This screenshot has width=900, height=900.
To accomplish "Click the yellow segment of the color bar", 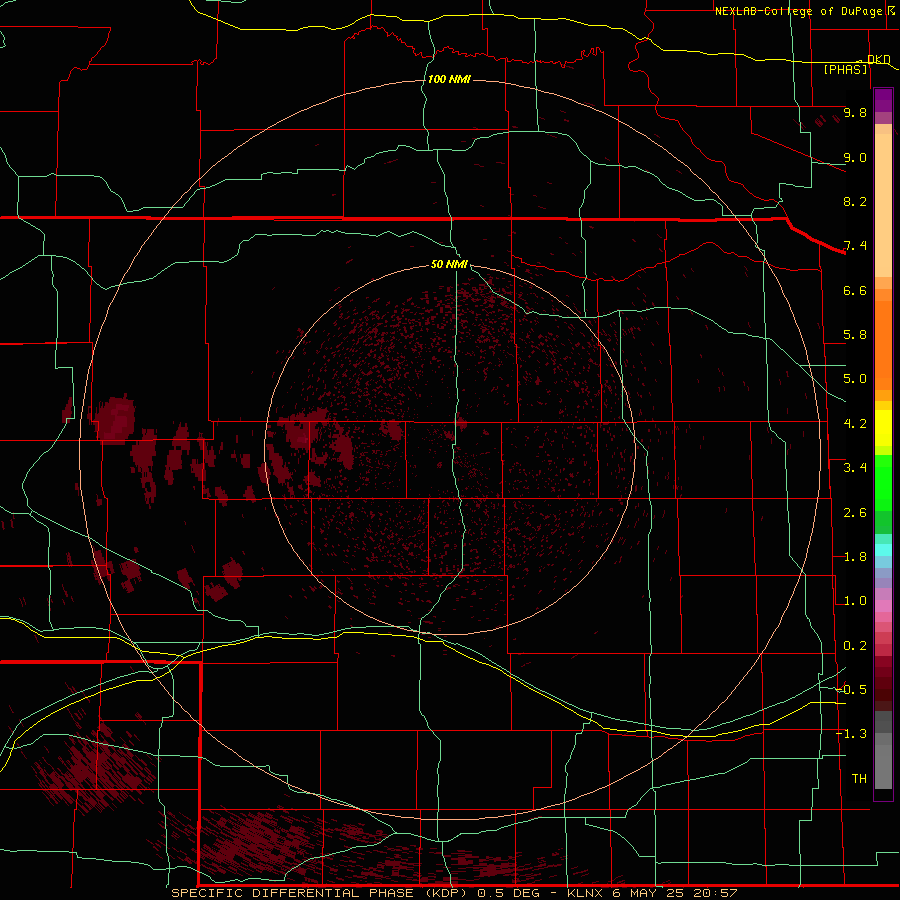I will coord(883,428).
